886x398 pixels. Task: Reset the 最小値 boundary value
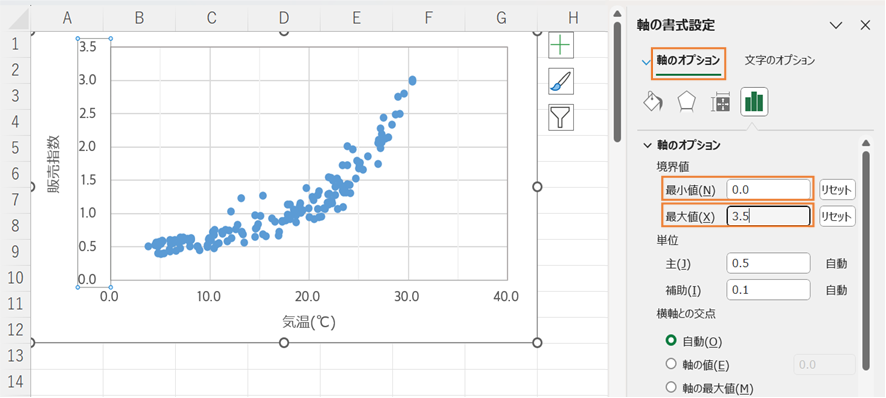click(x=837, y=190)
